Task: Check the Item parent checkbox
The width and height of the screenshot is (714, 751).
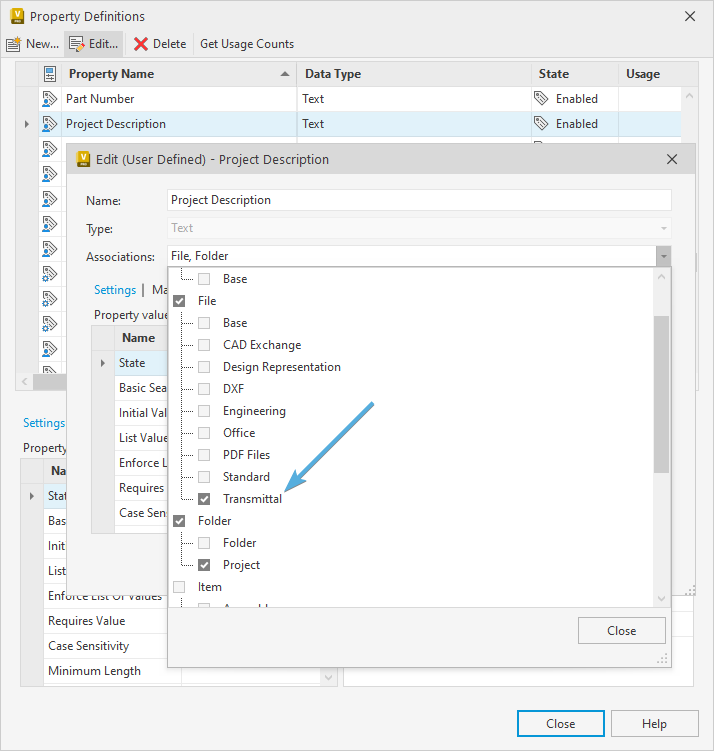Action: [x=179, y=587]
